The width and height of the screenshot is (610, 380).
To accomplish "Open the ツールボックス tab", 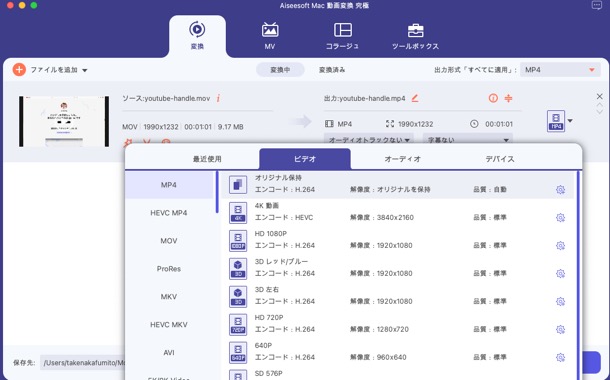I will pyautogui.click(x=415, y=36).
